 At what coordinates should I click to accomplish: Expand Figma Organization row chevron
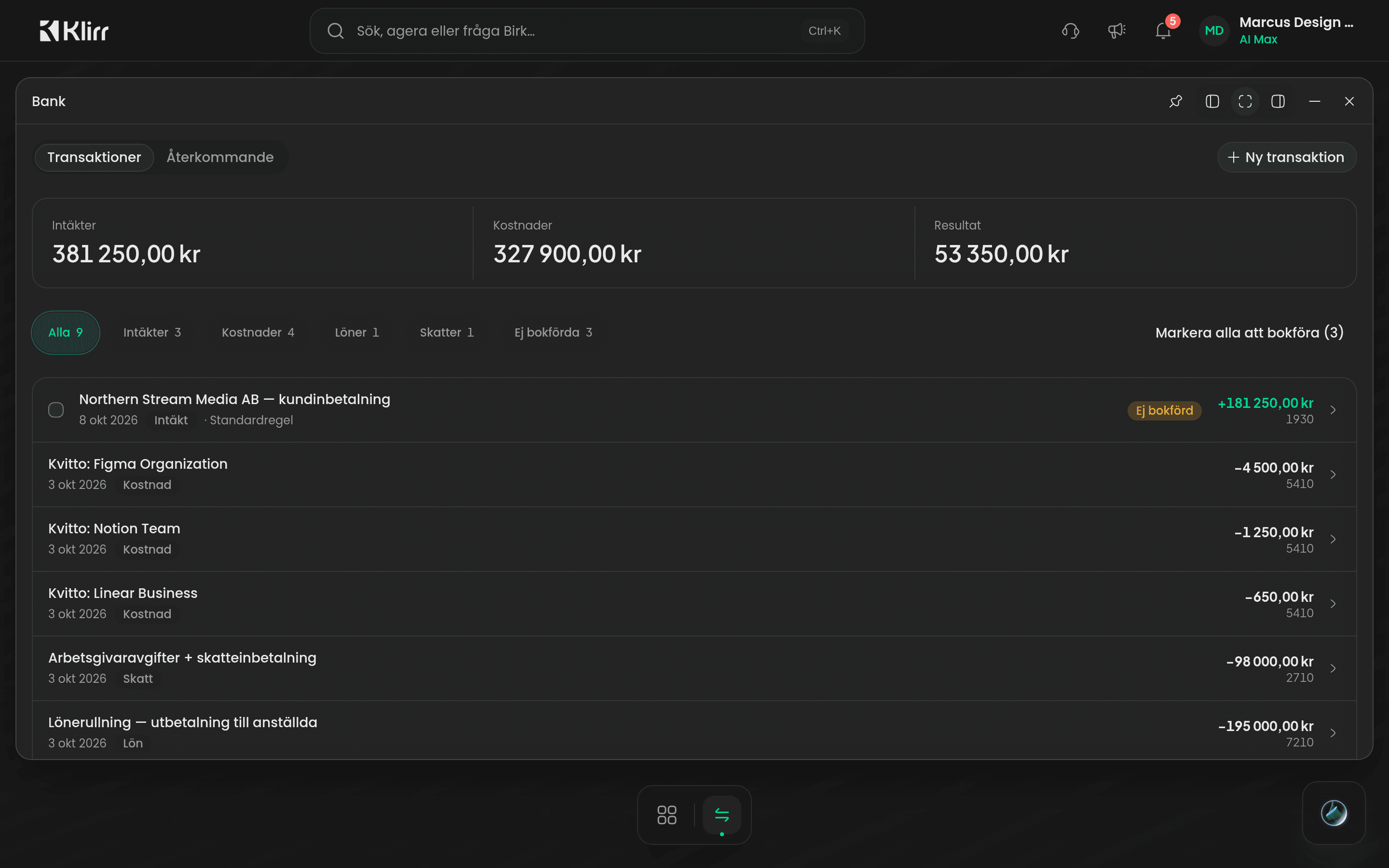click(1333, 475)
